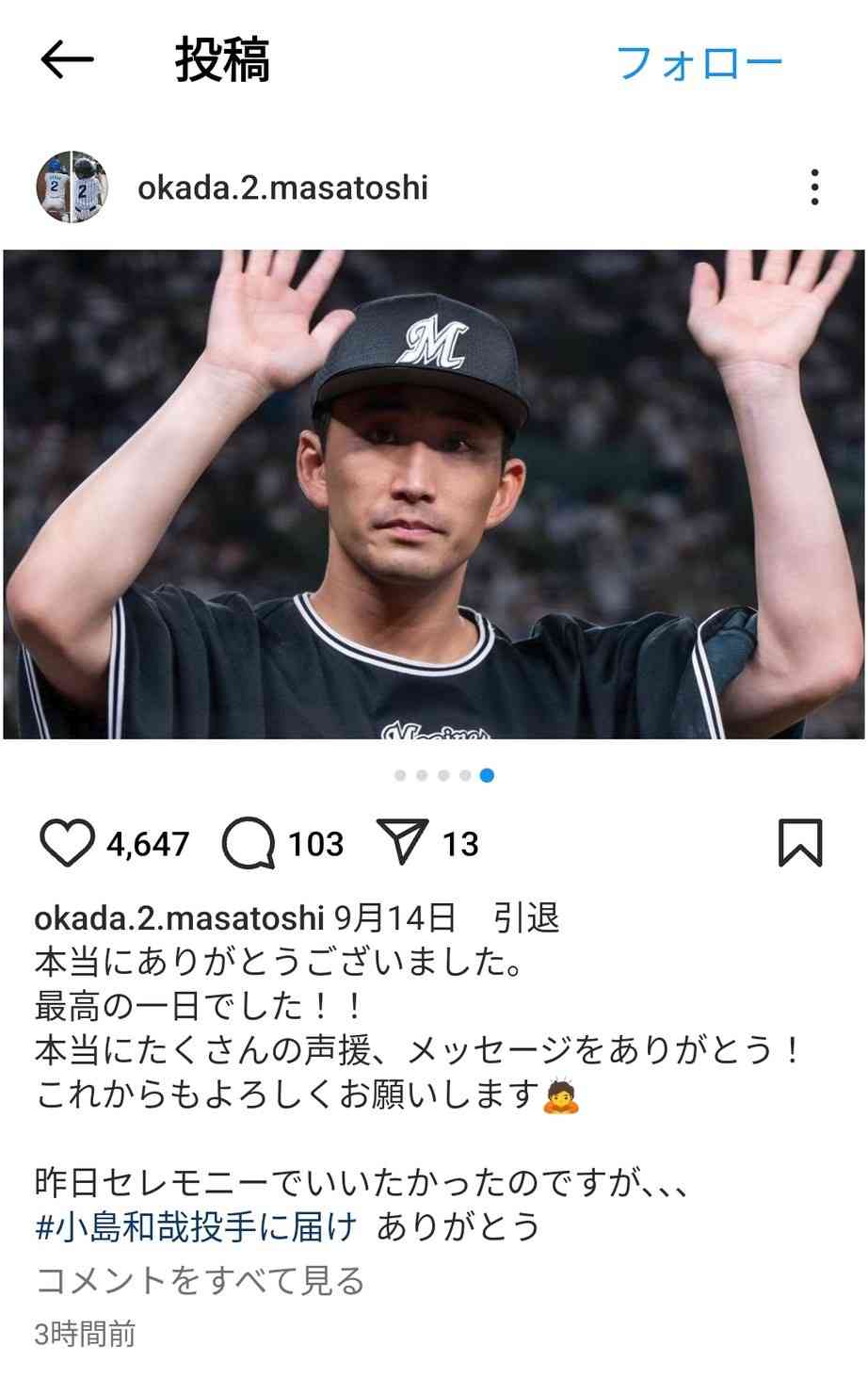This screenshot has width=868, height=1378.
Task: Select the third carousel dot indicator
Action: coord(443,775)
